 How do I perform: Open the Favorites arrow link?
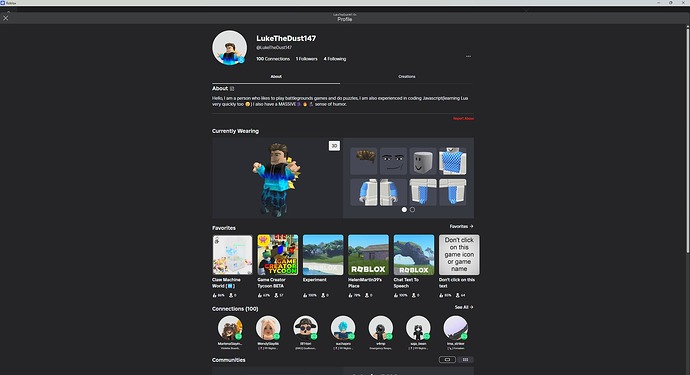(x=461, y=226)
